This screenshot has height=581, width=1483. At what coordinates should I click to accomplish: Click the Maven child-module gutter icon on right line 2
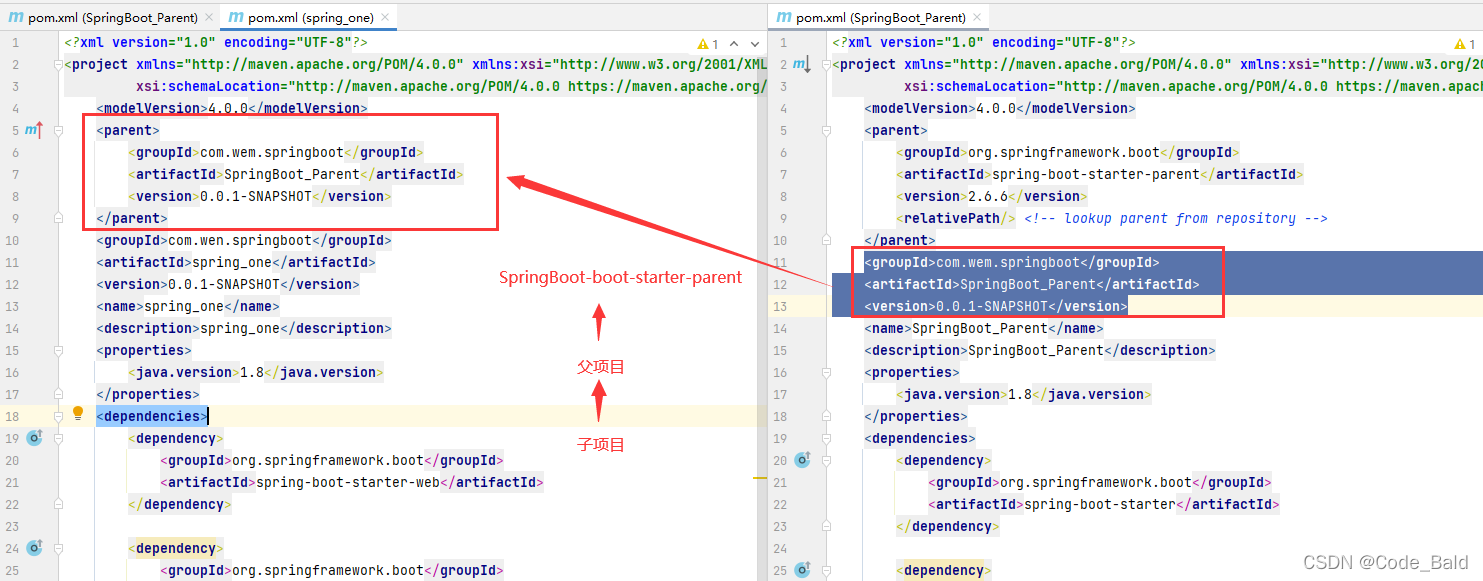pos(802,64)
